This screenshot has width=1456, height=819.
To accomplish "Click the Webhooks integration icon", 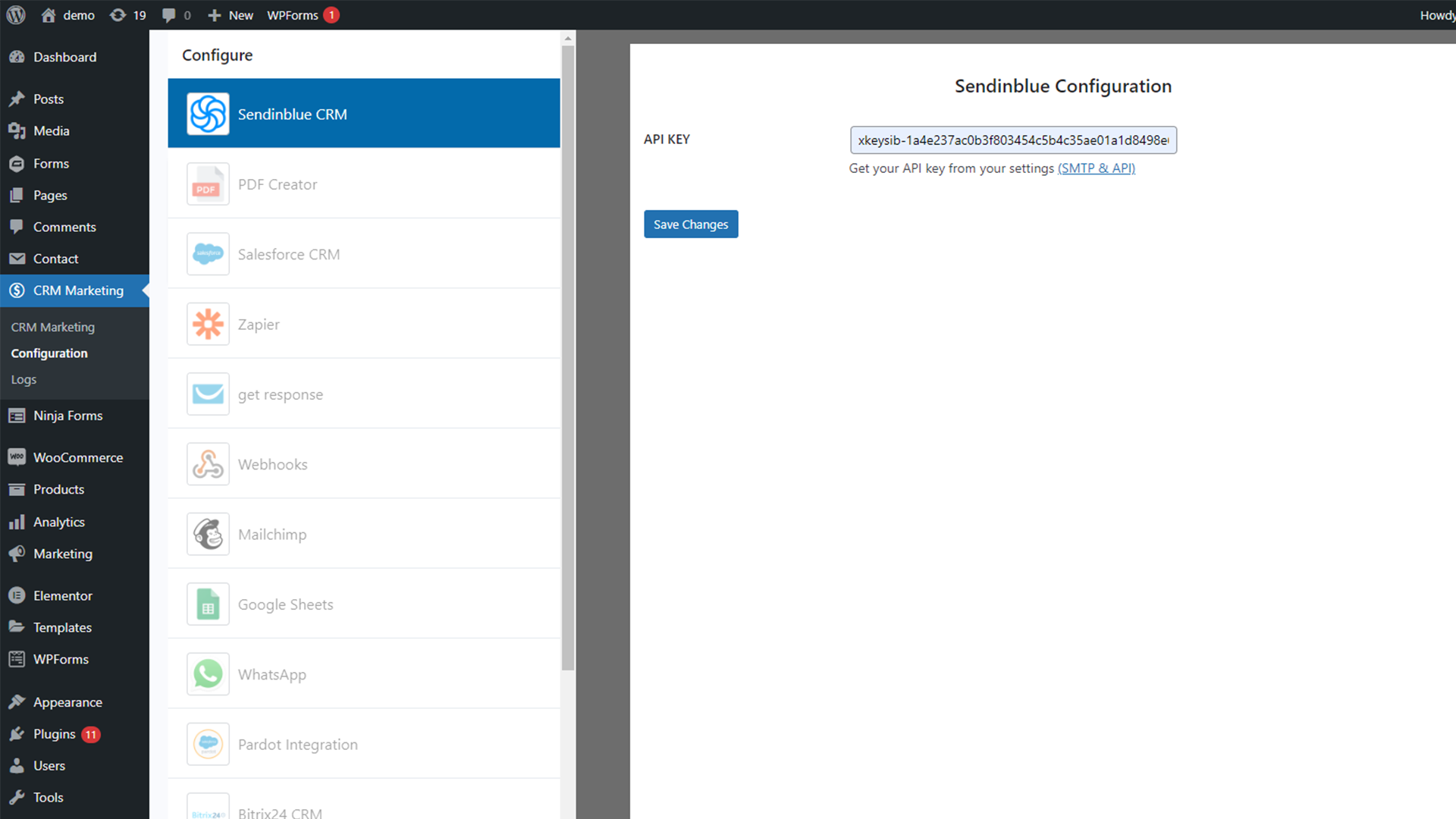I will point(208,464).
